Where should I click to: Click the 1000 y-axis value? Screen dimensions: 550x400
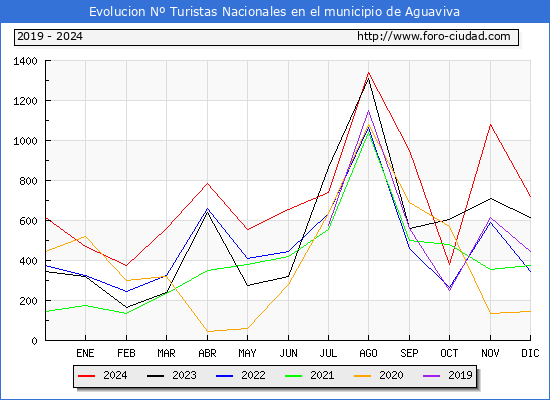[25, 141]
